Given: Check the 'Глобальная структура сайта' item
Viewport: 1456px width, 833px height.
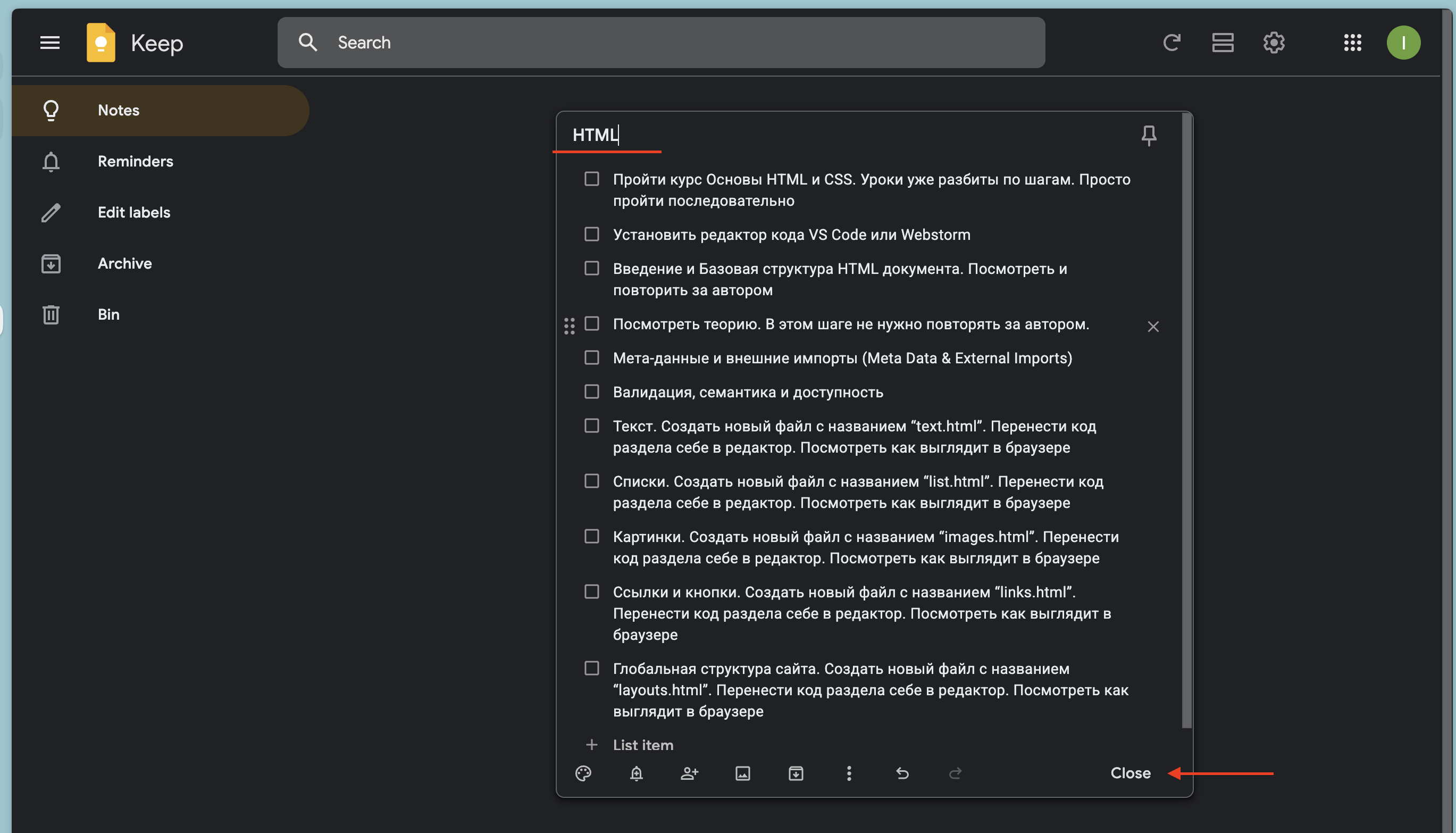Looking at the screenshot, I should tap(591, 668).
